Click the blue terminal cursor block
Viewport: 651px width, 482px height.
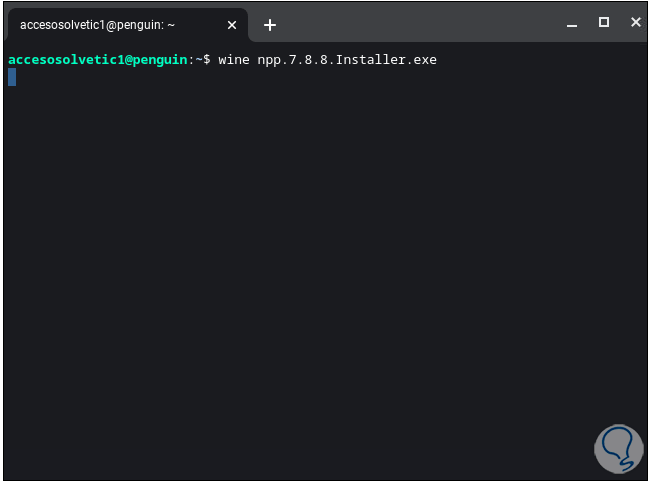point(12,77)
